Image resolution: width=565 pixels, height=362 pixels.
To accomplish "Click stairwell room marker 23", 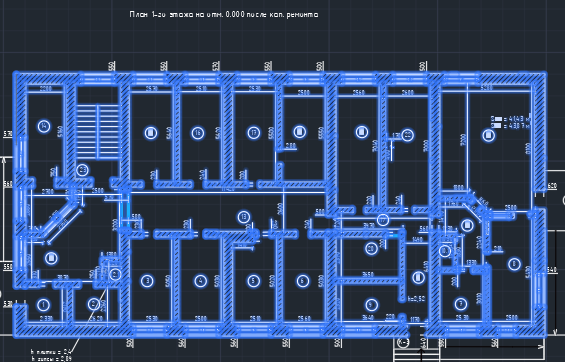I will tap(83, 170).
